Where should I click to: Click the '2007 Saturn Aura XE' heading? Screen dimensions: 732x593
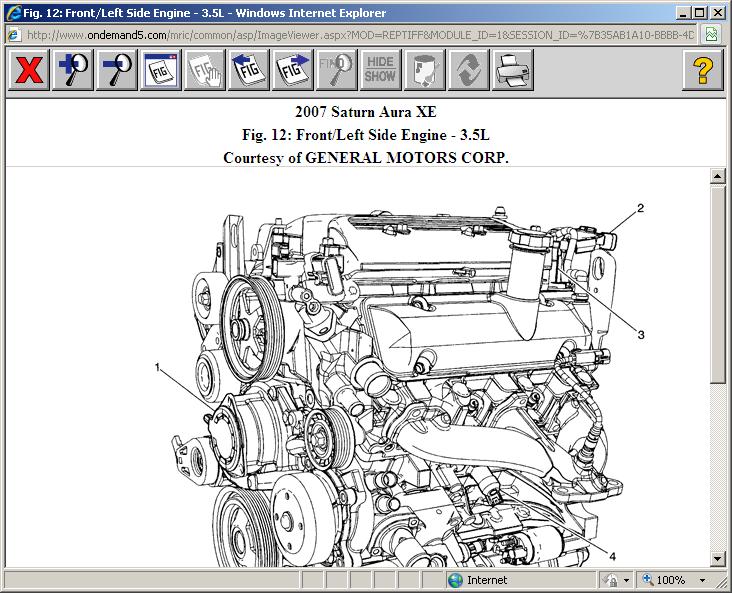pos(366,112)
